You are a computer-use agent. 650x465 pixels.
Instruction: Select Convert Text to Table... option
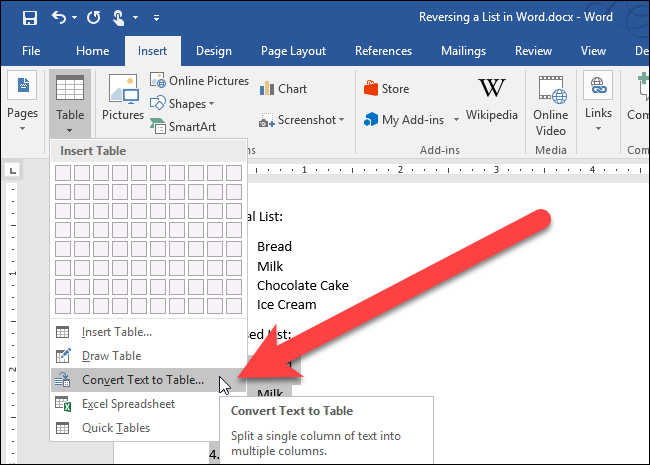click(148, 380)
